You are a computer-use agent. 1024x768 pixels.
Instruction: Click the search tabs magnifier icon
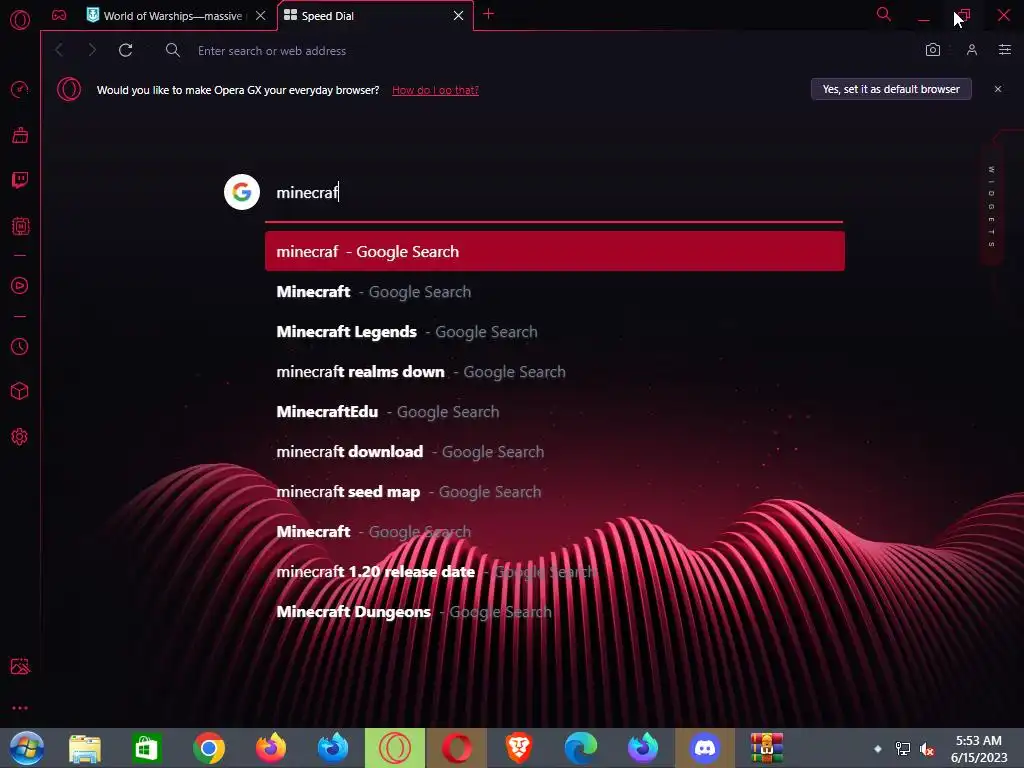pyautogui.click(x=883, y=14)
